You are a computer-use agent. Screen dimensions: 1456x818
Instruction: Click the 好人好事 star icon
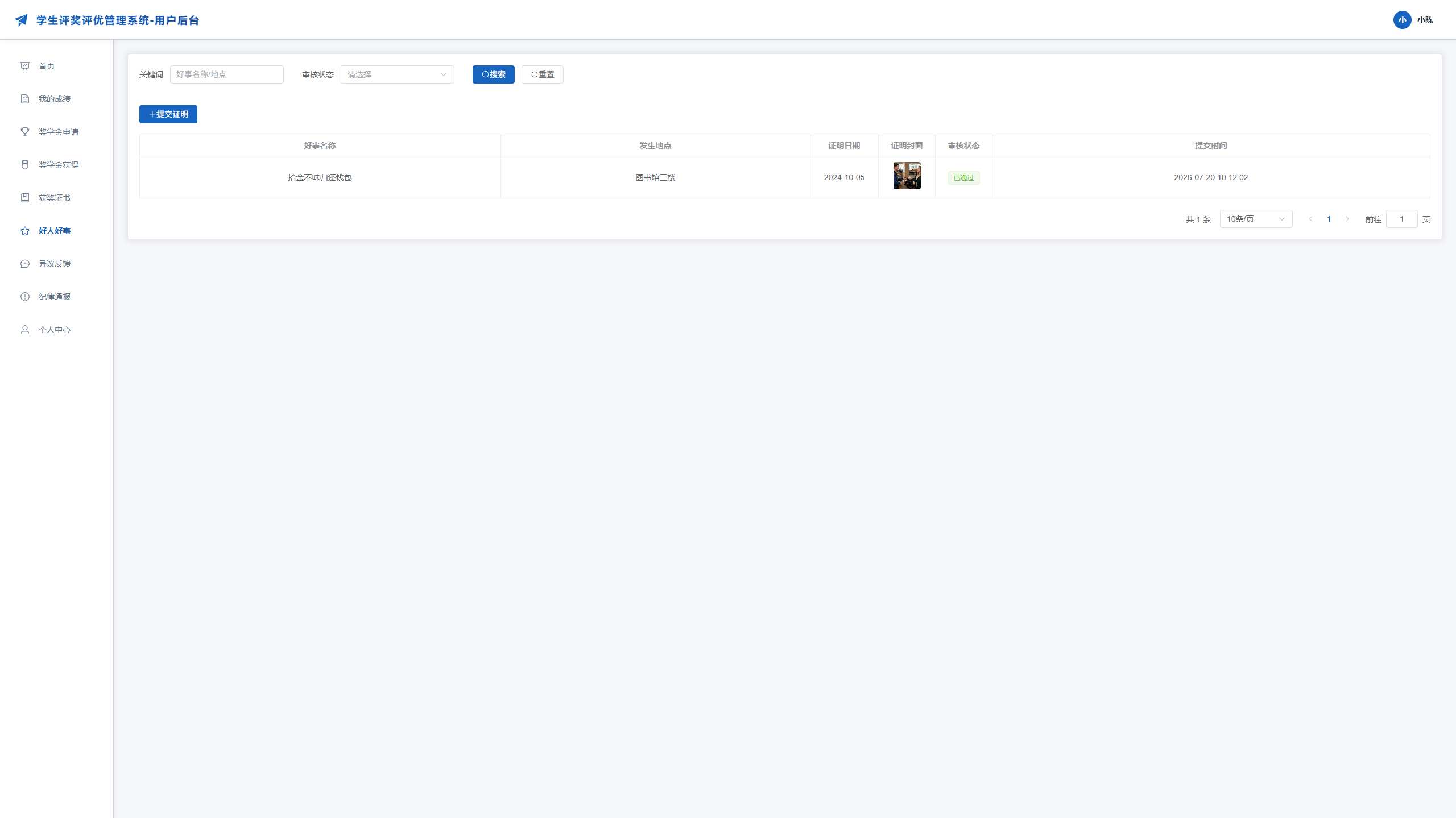(x=25, y=231)
